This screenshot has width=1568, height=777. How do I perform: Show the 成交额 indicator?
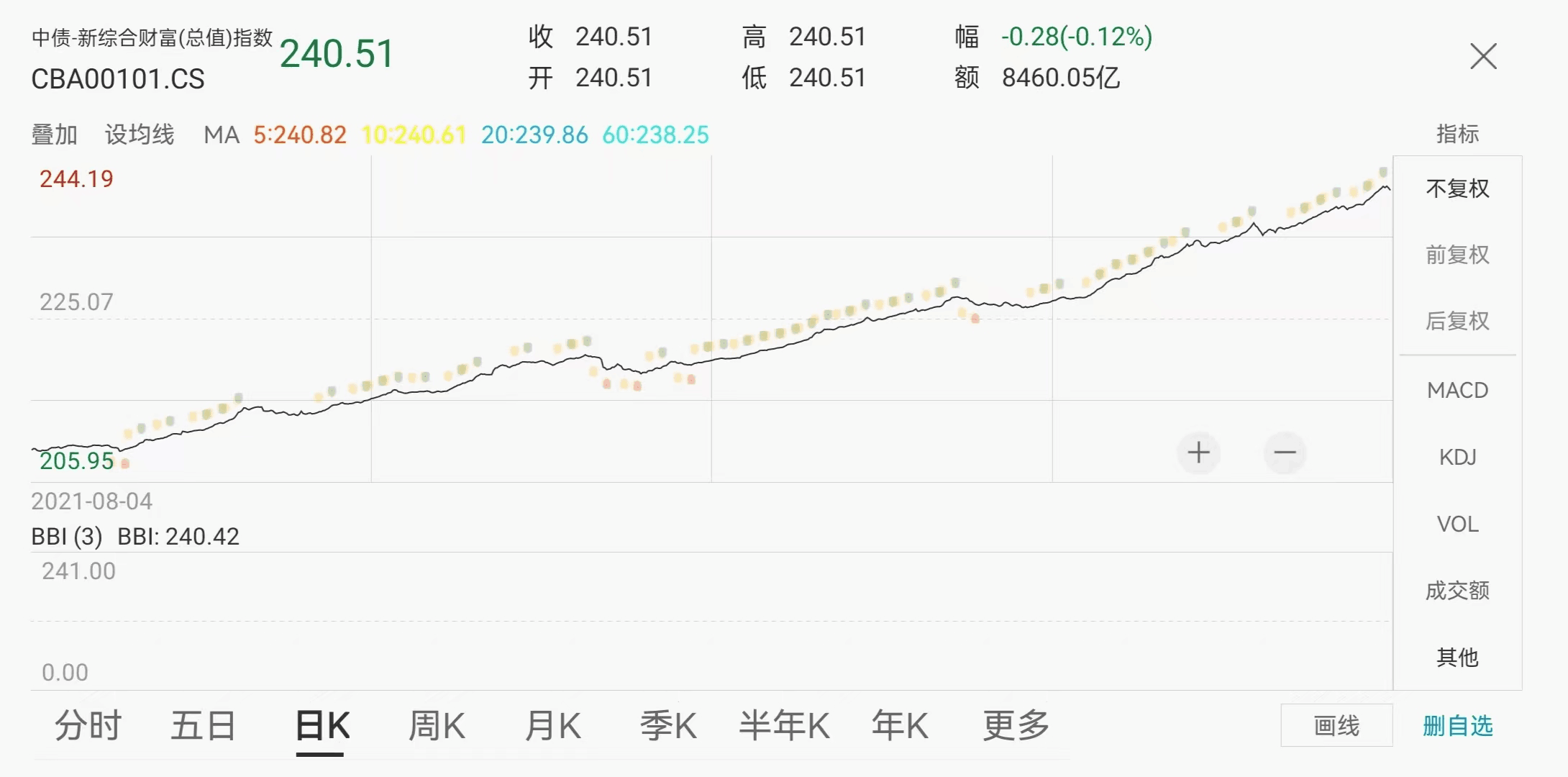tap(1457, 591)
